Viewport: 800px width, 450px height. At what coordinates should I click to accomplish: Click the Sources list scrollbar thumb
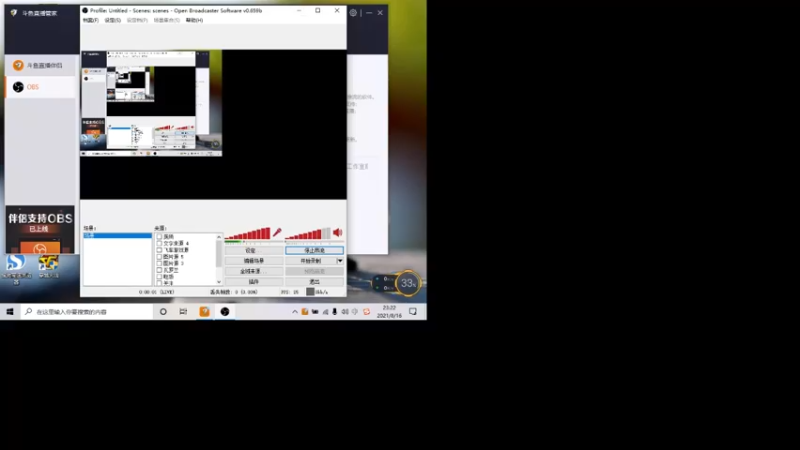pyautogui.click(x=219, y=253)
